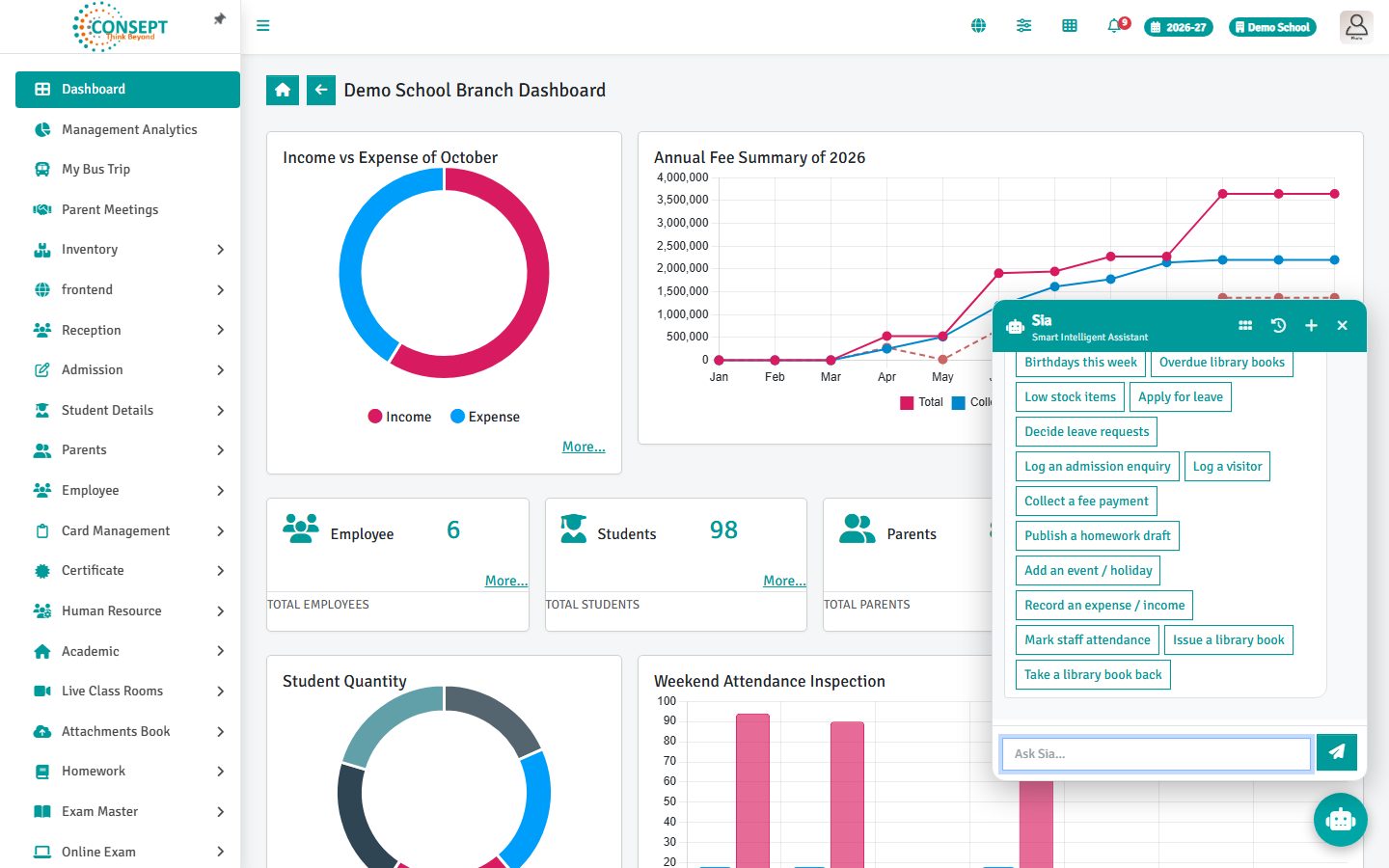Screen dimensions: 1389x868
Task: Open the sliders settings icon in header
Action: click(x=1023, y=26)
